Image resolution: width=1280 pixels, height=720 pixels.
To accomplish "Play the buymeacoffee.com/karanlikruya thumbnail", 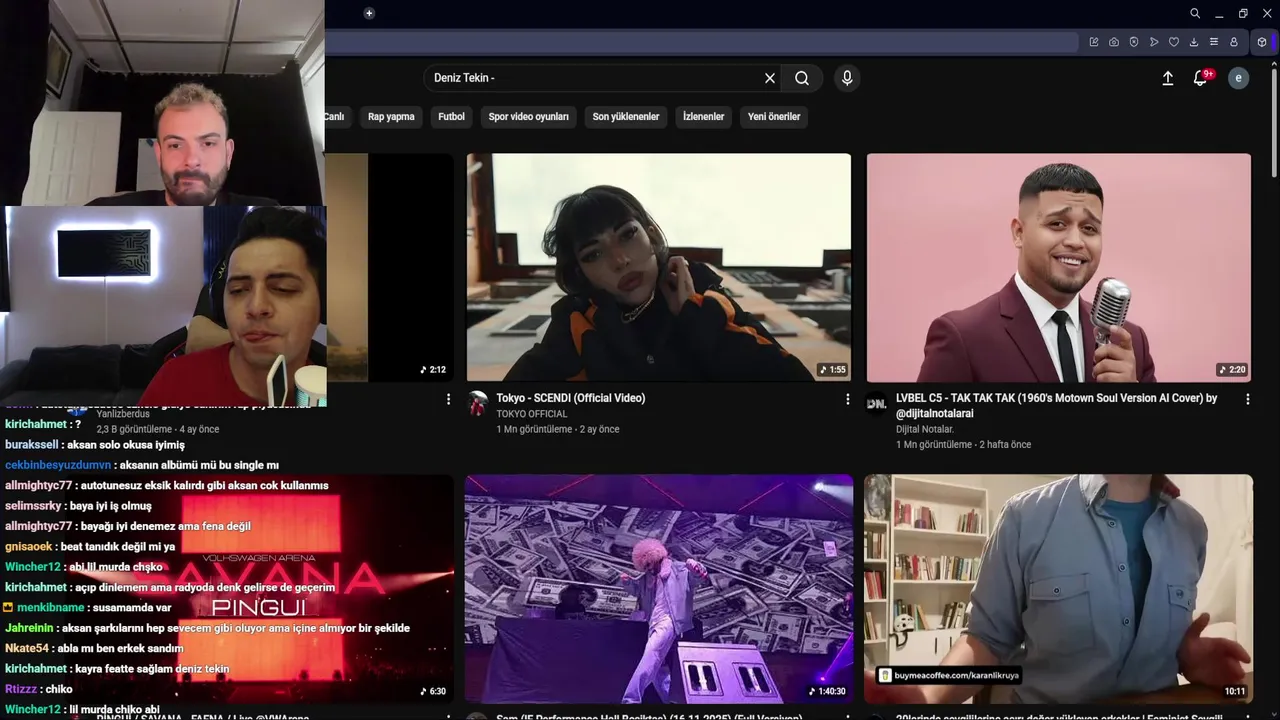I will coord(1058,588).
